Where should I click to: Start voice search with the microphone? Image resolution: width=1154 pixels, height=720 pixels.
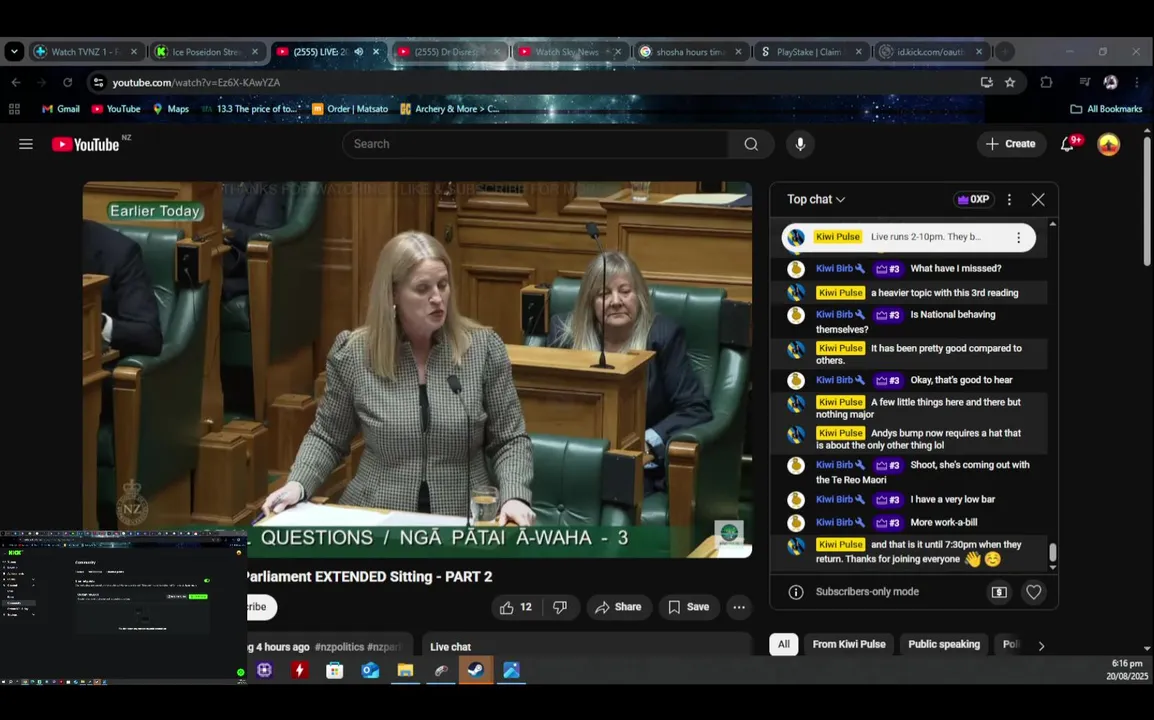coord(800,144)
